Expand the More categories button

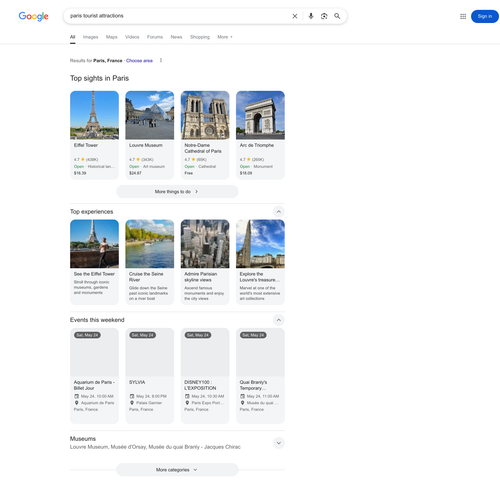pyautogui.click(x=177, y=470)
